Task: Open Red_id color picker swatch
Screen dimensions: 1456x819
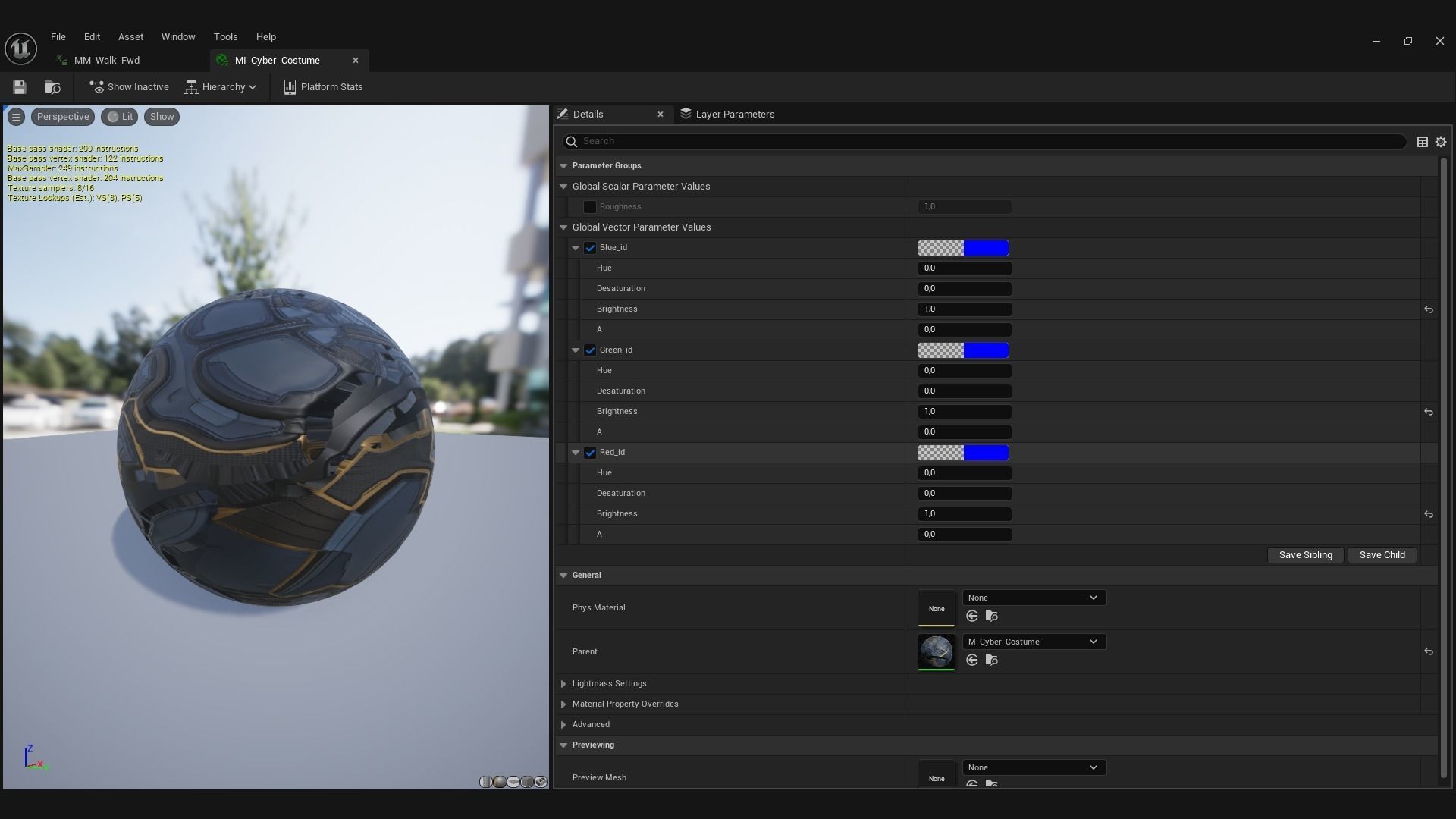Action: pos(963,453)
